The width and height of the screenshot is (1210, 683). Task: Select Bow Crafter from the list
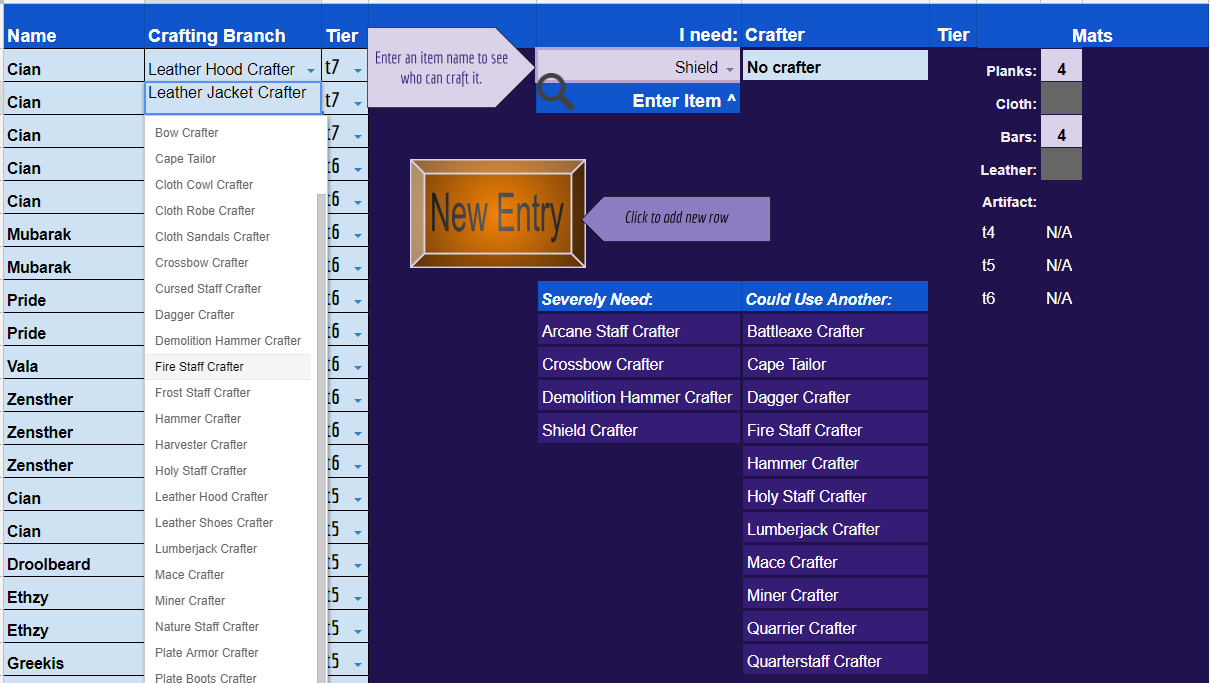point(187,133)
